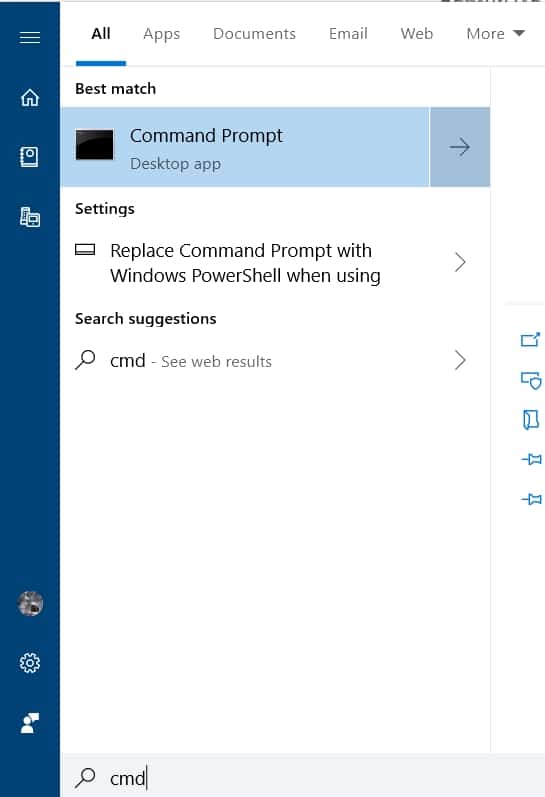
Task: Go to Home in sidebar
Action: pos(30,97)
